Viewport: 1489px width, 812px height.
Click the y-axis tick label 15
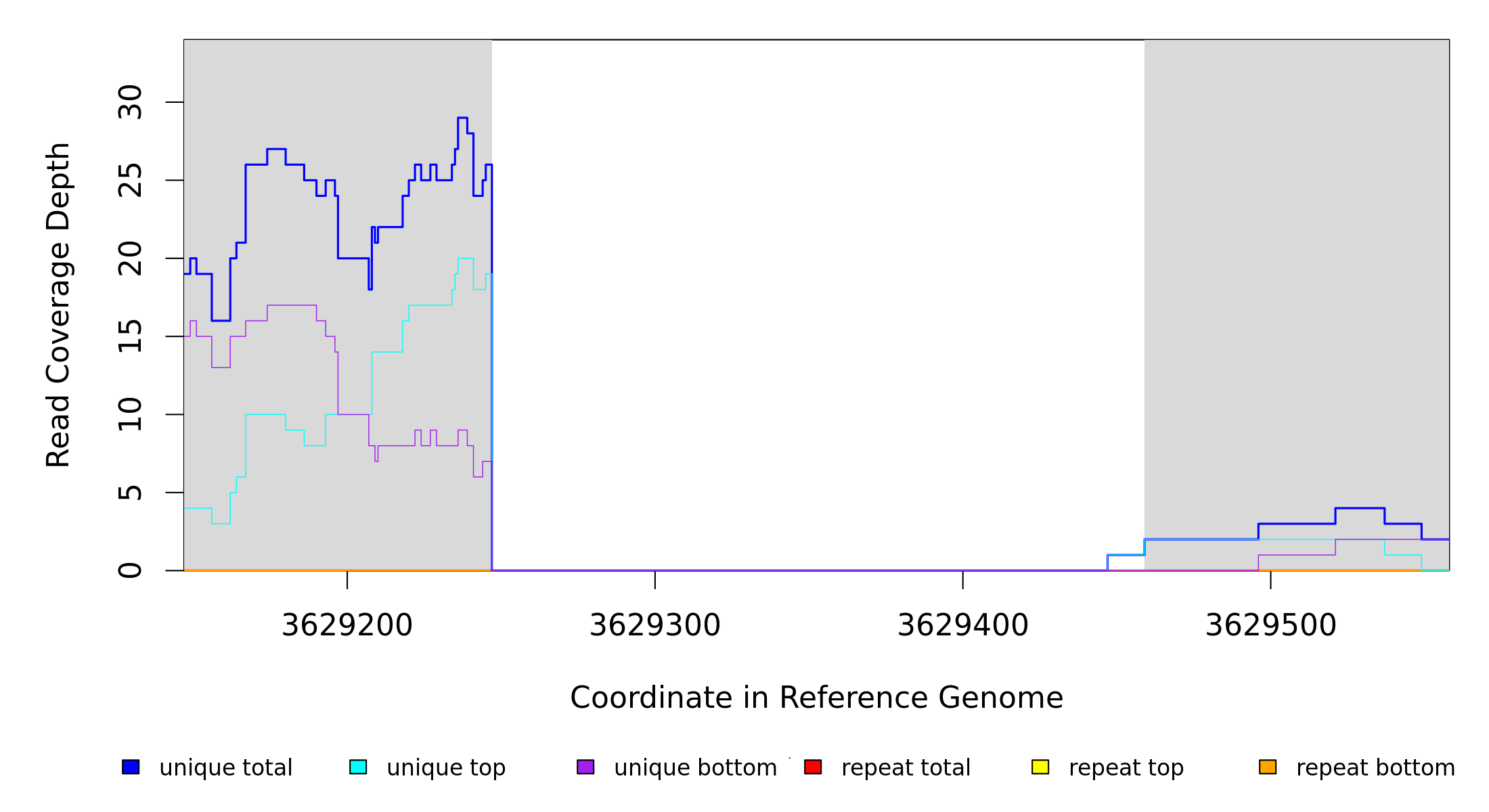[131, 336]
